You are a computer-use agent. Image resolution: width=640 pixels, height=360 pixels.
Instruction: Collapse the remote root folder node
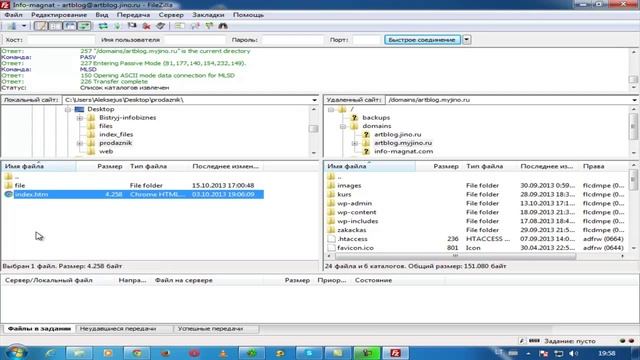pyautogui.click(x=331, y=109)
